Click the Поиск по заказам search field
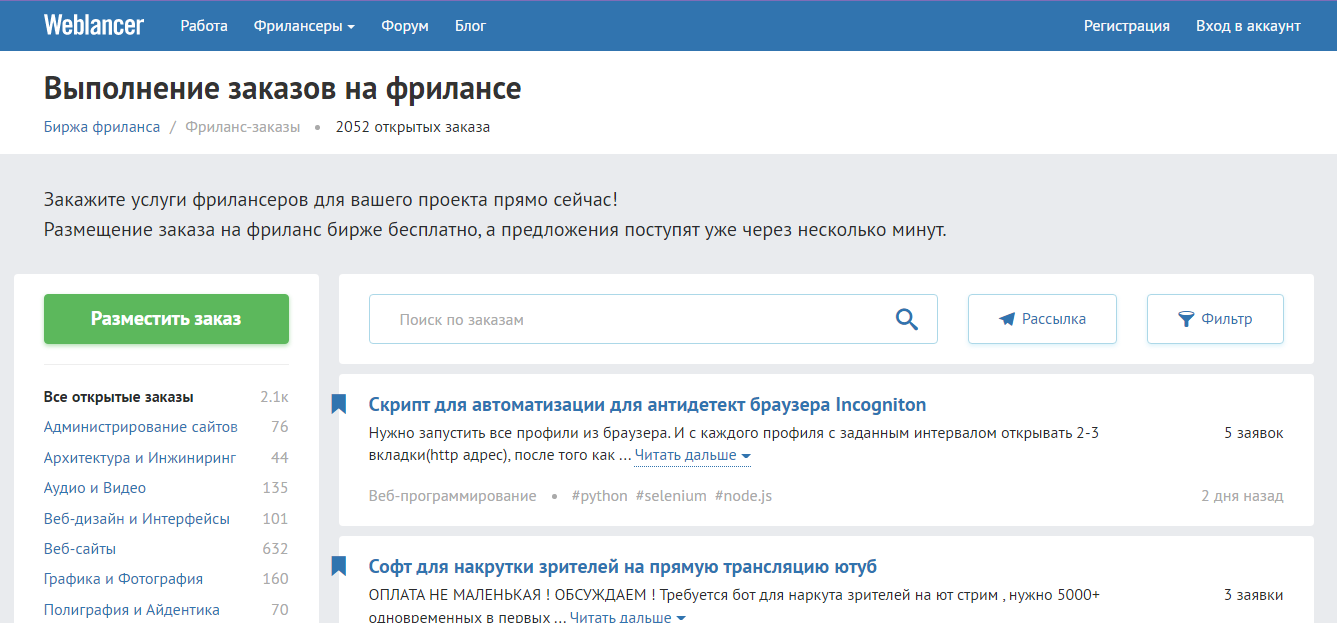 [600, 318]
